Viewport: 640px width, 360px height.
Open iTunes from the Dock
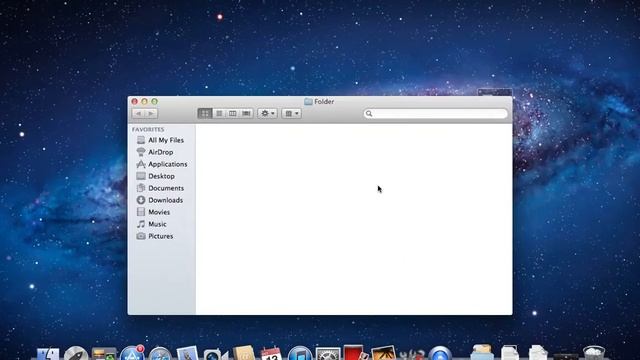(x=300, y=353)
